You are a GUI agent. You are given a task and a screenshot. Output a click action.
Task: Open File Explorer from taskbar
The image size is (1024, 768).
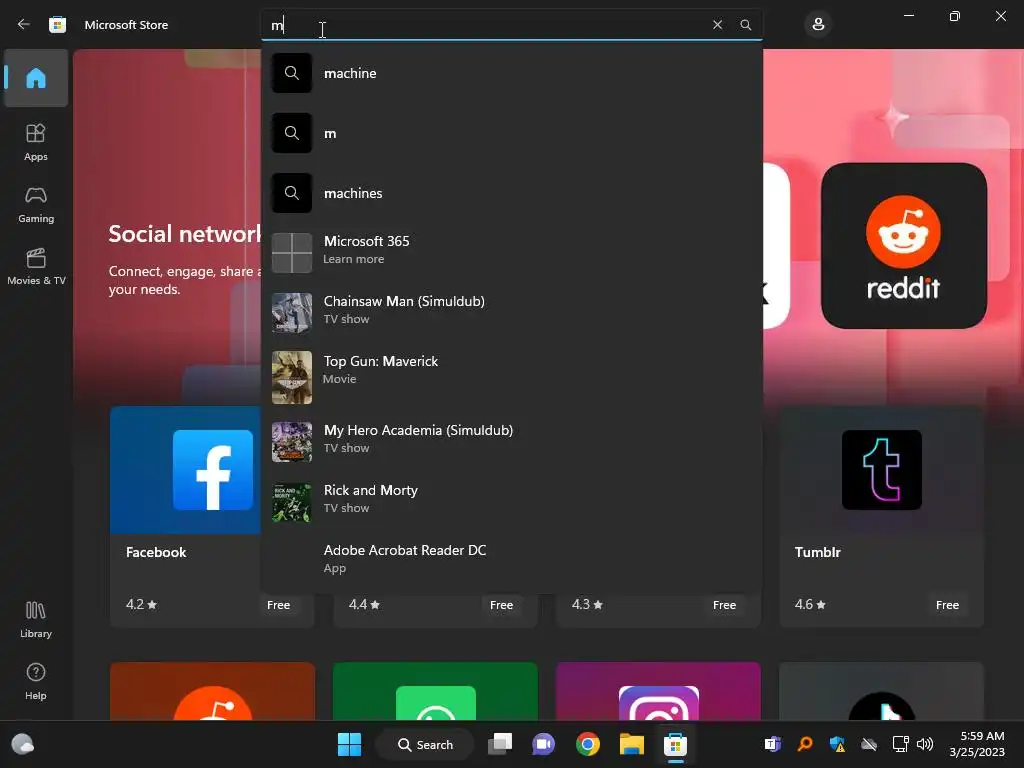point(632,744)
